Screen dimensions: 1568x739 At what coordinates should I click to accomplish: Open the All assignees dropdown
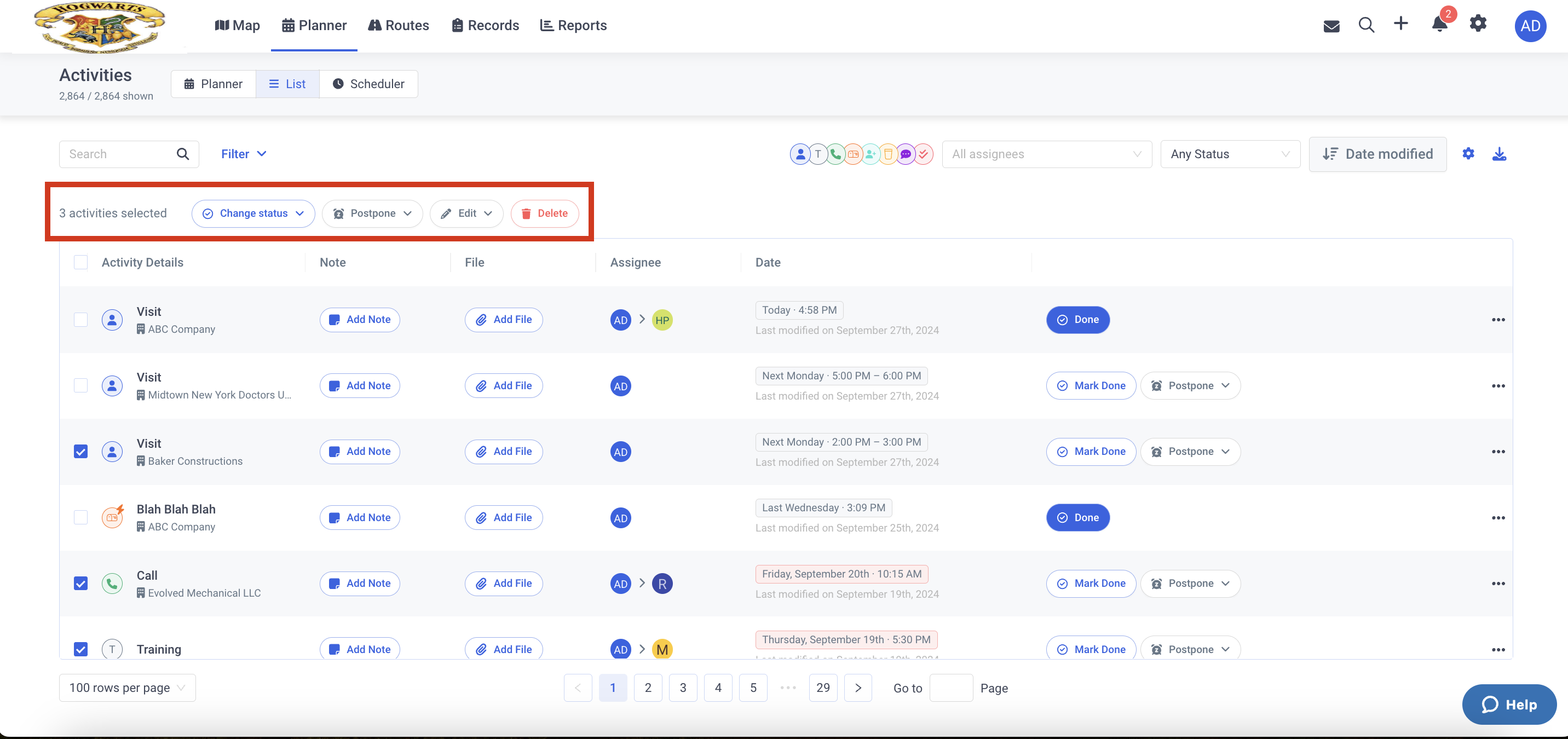[x=1046, y=154]
